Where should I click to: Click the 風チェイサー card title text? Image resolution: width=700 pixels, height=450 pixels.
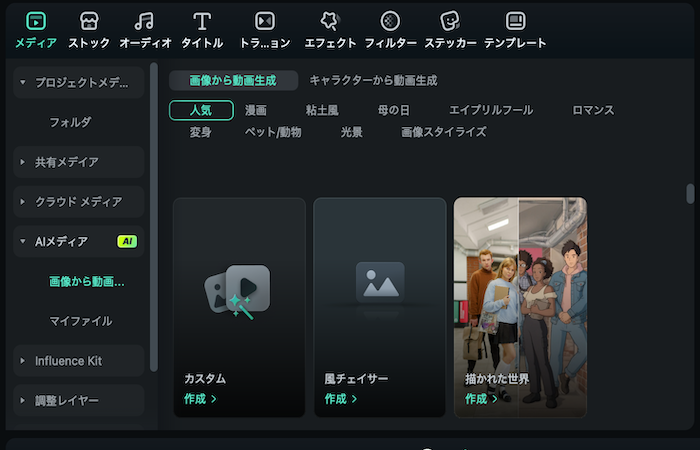tap(356, 379)
